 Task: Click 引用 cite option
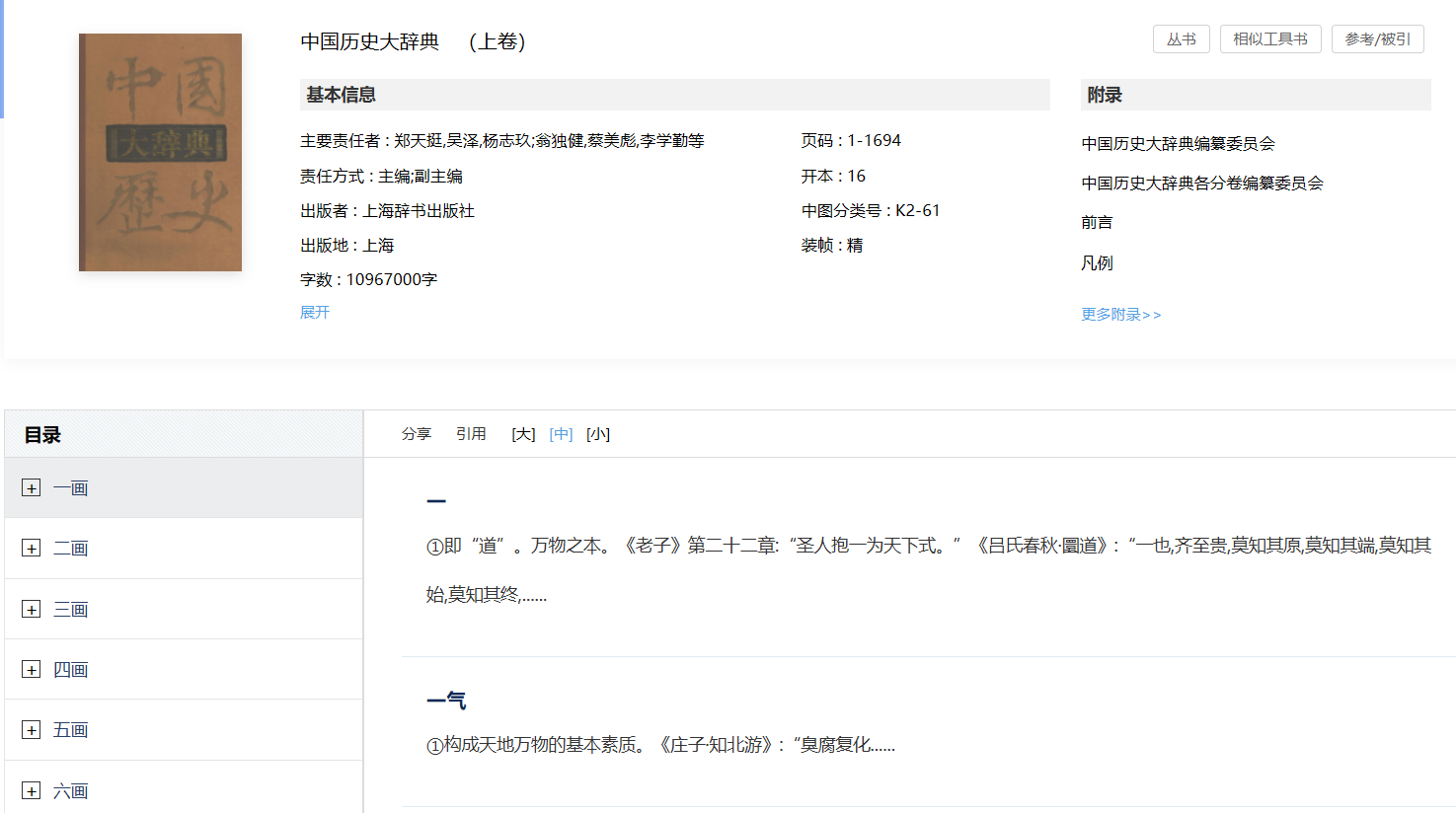click(471, 434)
